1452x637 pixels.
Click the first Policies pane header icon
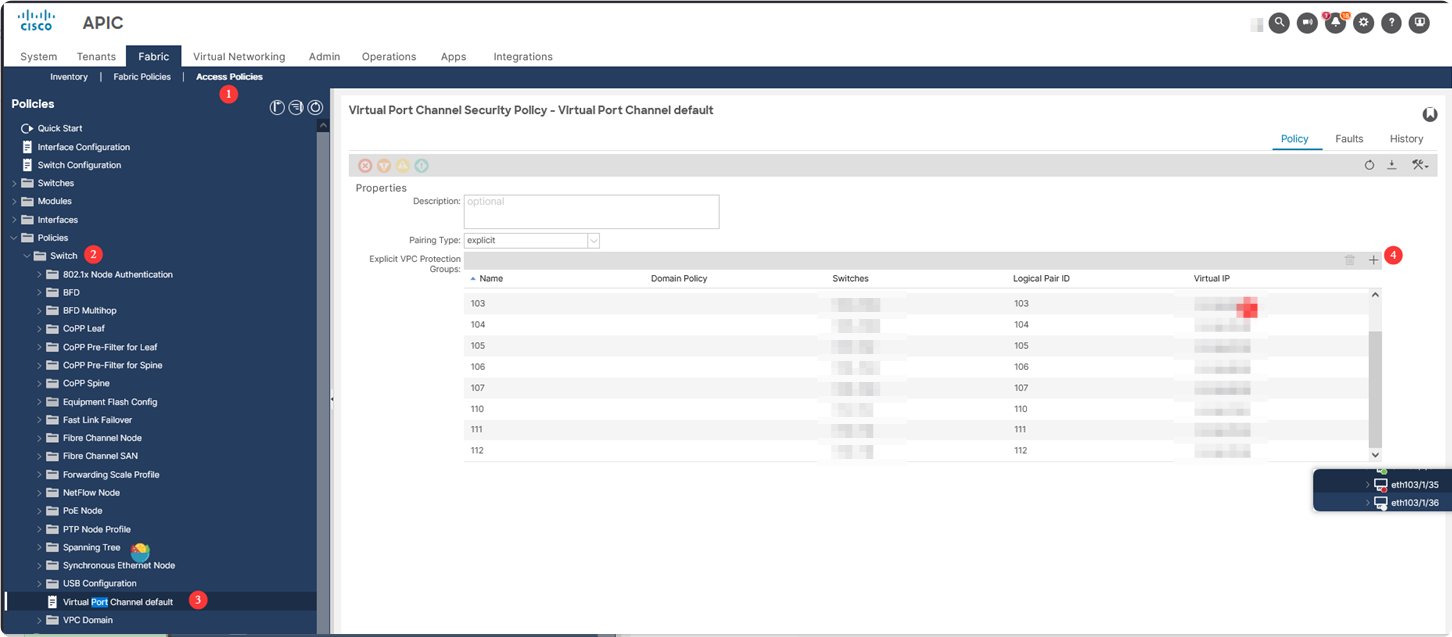coord(278,107)
